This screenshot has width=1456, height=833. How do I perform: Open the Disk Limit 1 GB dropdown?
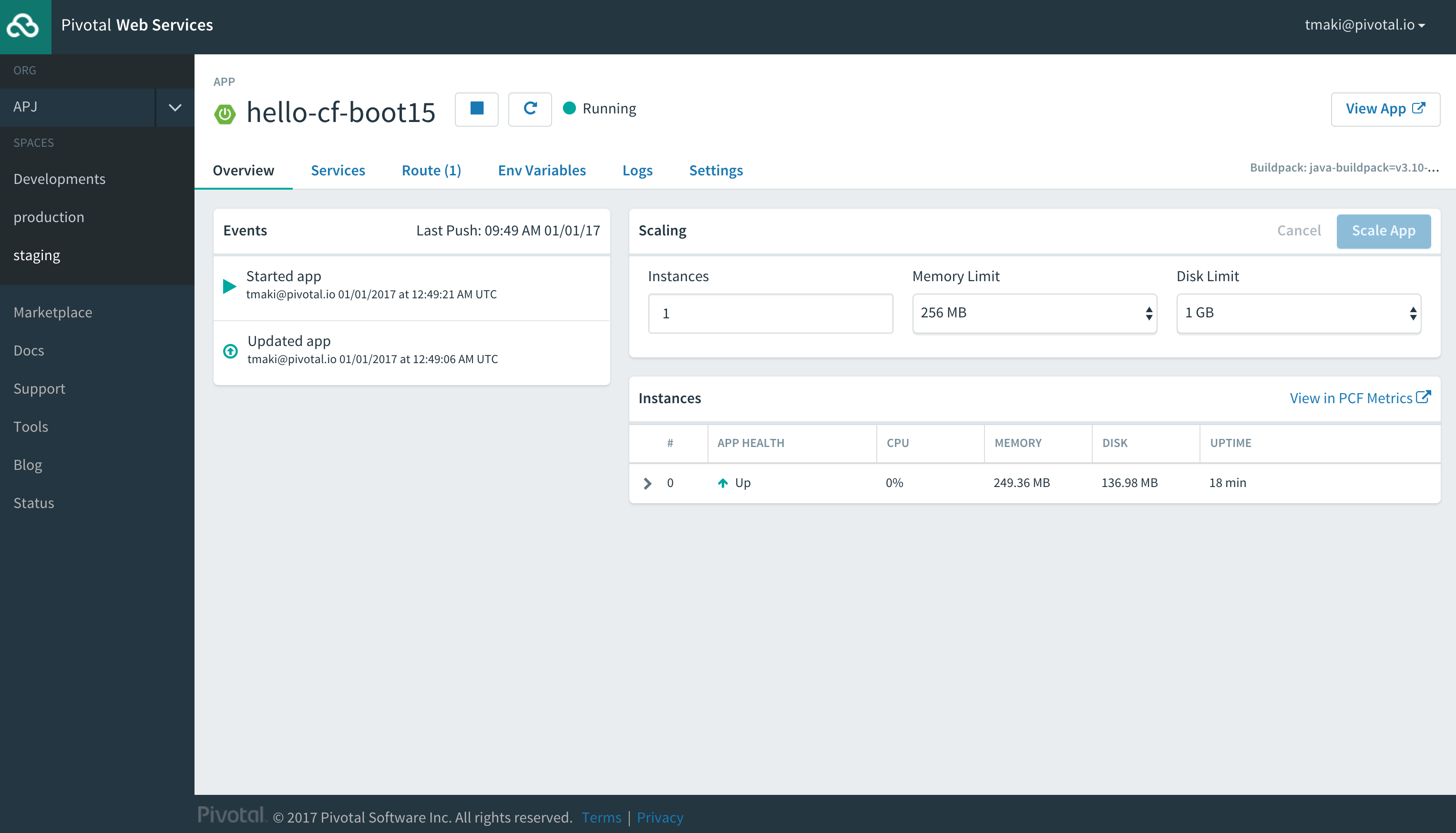click(x=1298, y=313)
